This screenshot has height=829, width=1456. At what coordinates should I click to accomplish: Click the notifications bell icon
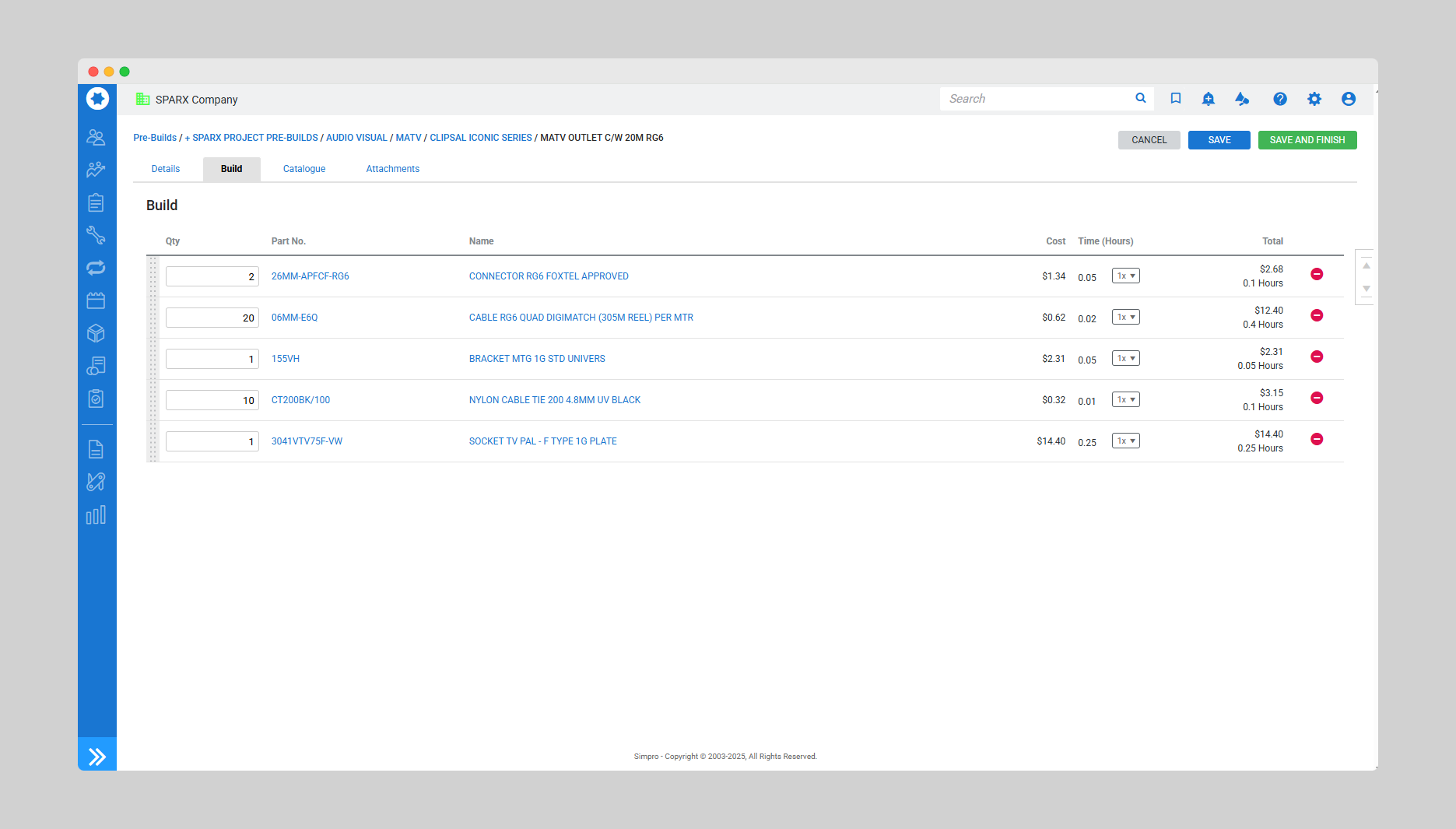(x=1208, y=99)
